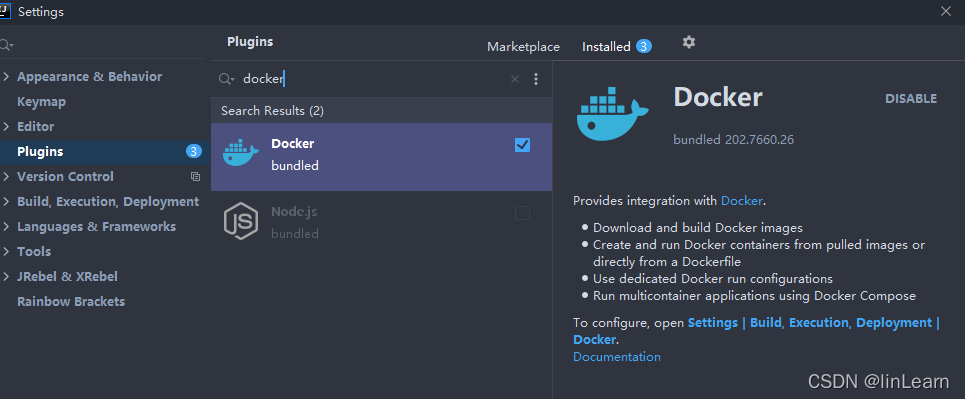965x399 pixels.
Task: Open the Docker link in description
Action: click(x=742, y=201)
